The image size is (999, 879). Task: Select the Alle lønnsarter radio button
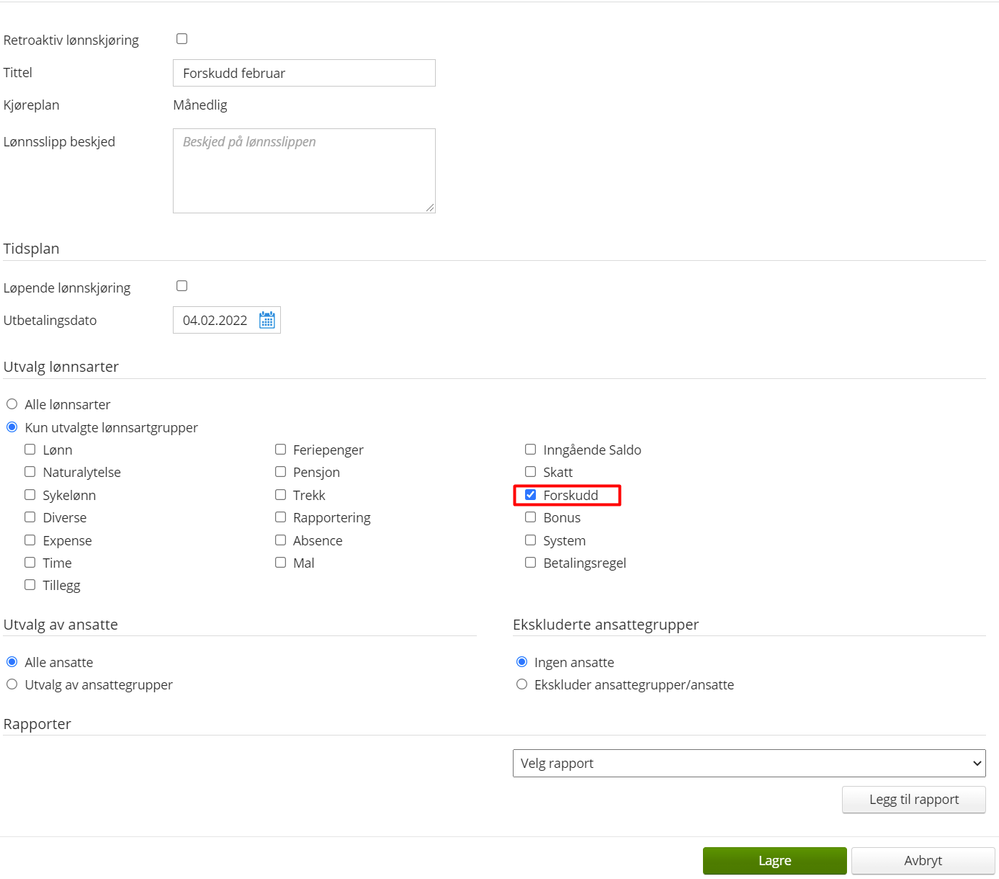(x=11, y=404)
